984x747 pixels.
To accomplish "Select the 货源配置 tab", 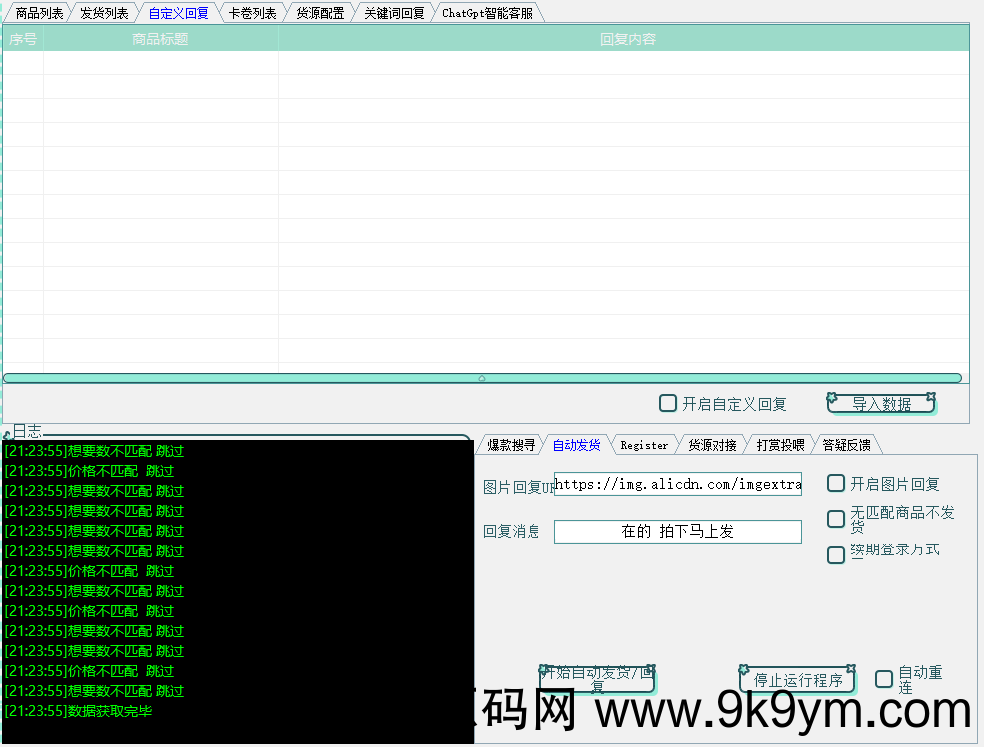I will (320, 13).
